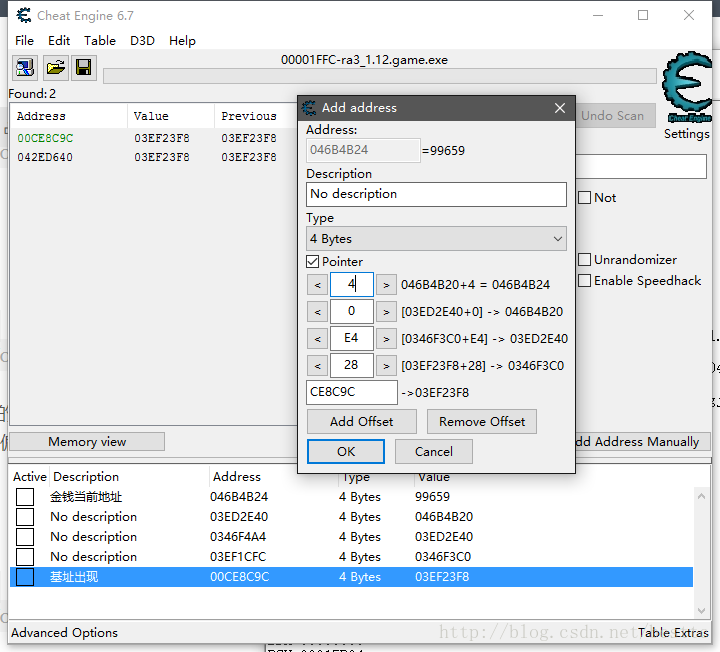The width and height of the screenshot is (720, 652).
Task: Click Add Offset button
Action: pos(361,422)
